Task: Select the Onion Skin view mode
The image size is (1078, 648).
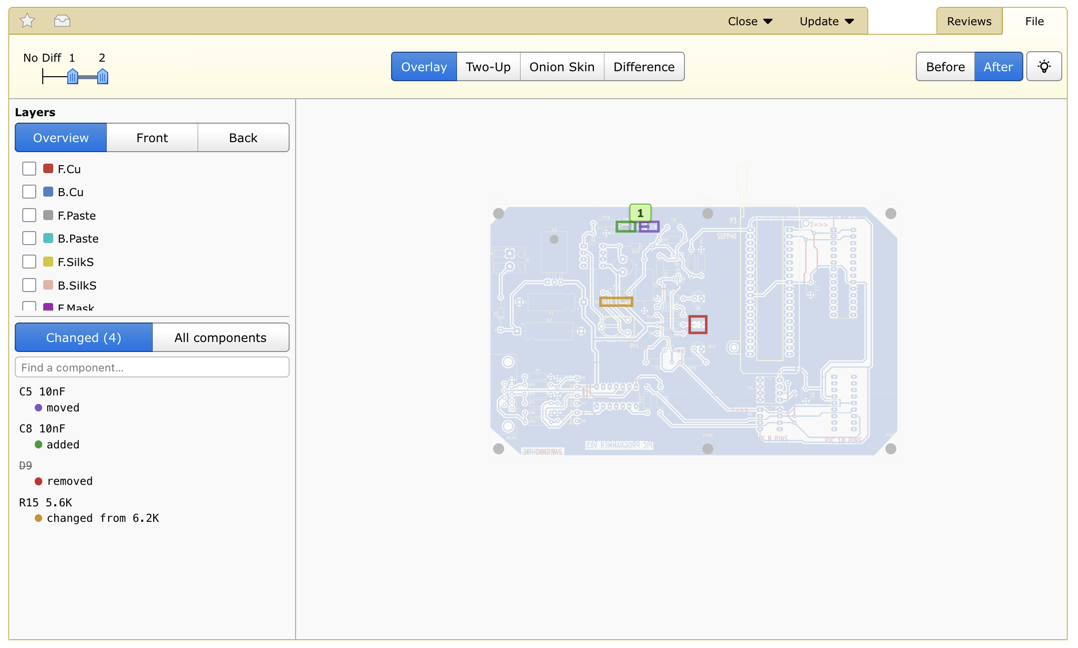Action: click(562, 67)
